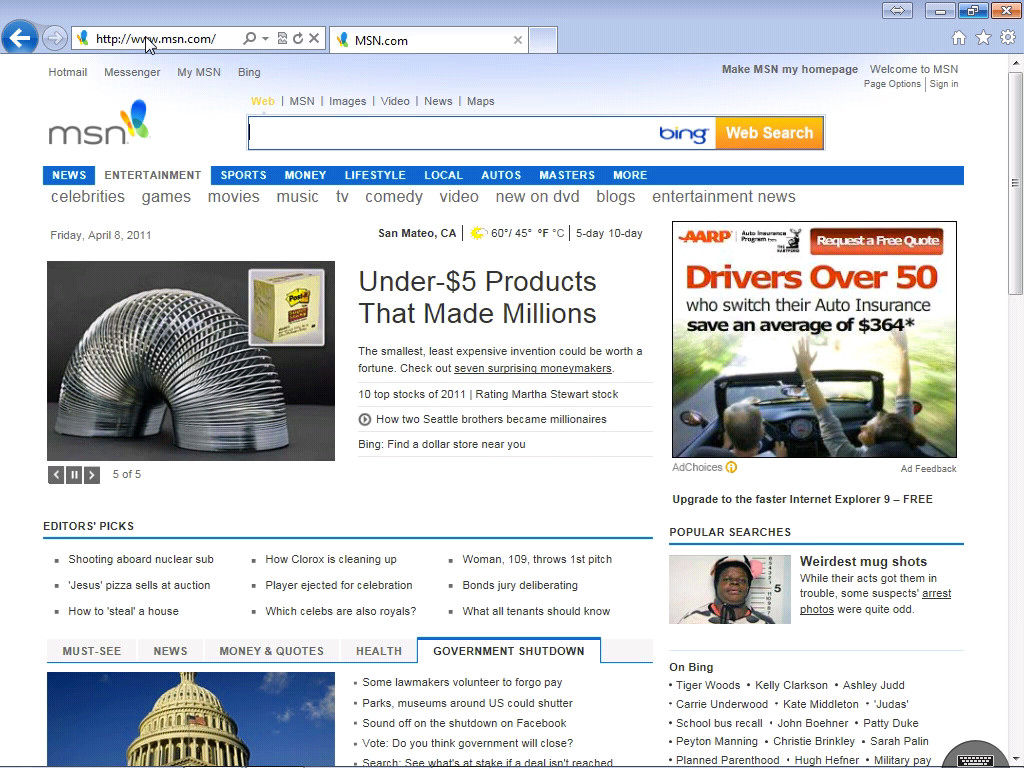Image resolution: width=1024 pixels, height=768 pixels.
Task: Open the MASTERS section in the nav bar
Action: pos(567,175)
